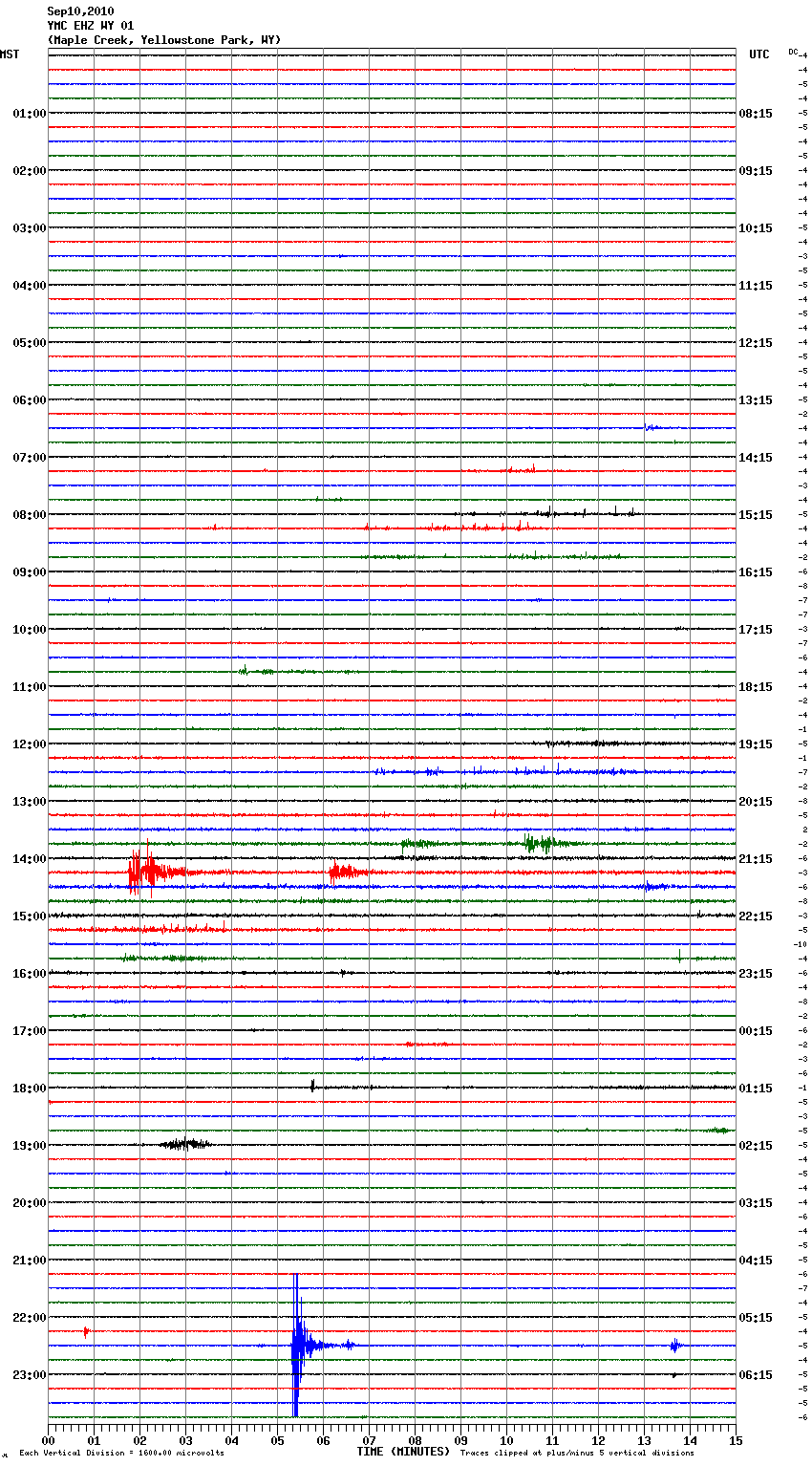This screenshot has height=1466, width=812.
Task: Select the 15:00 MST time label
Action: tap(30, 916)
